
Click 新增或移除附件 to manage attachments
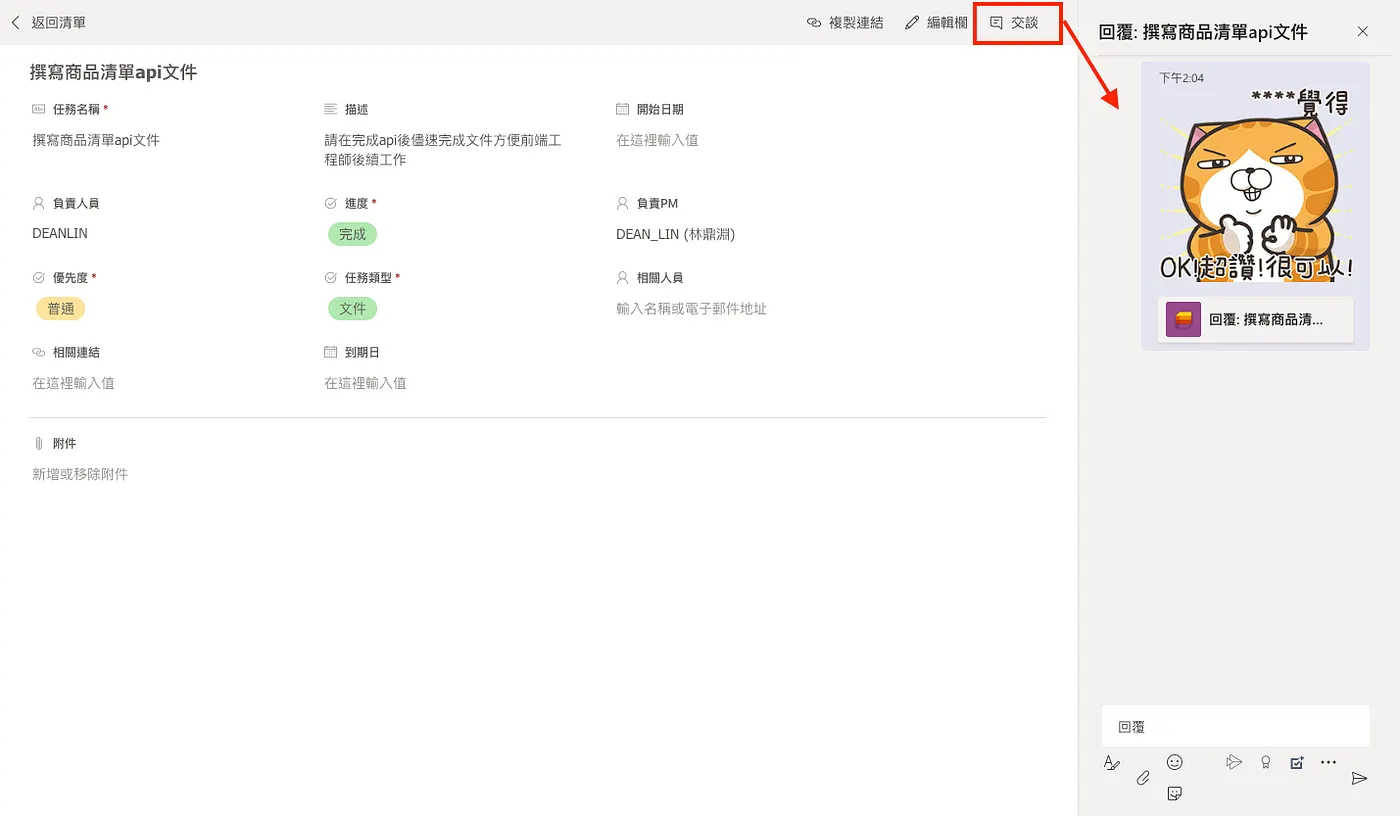80,474
